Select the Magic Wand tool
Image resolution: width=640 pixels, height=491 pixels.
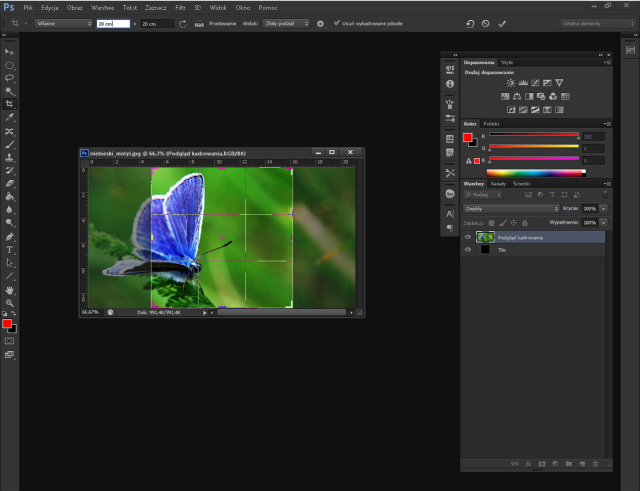pos(9,91)
